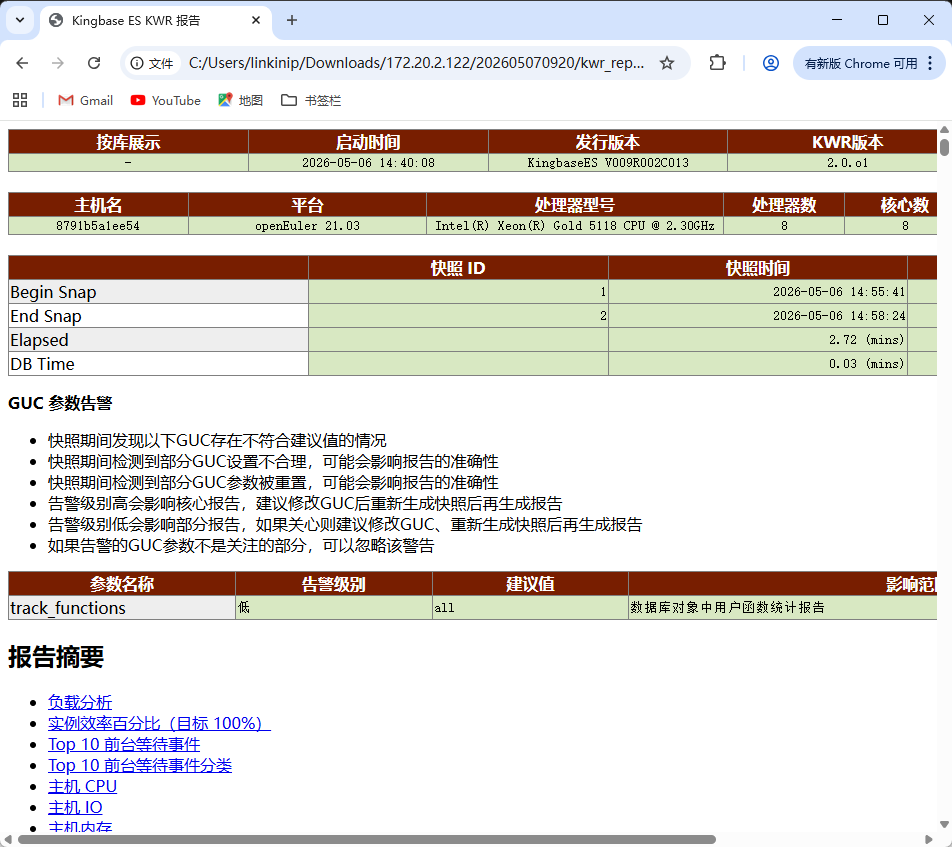Select the all recommended value cell
The image size is (952, 847).
[x=530, y=608]
